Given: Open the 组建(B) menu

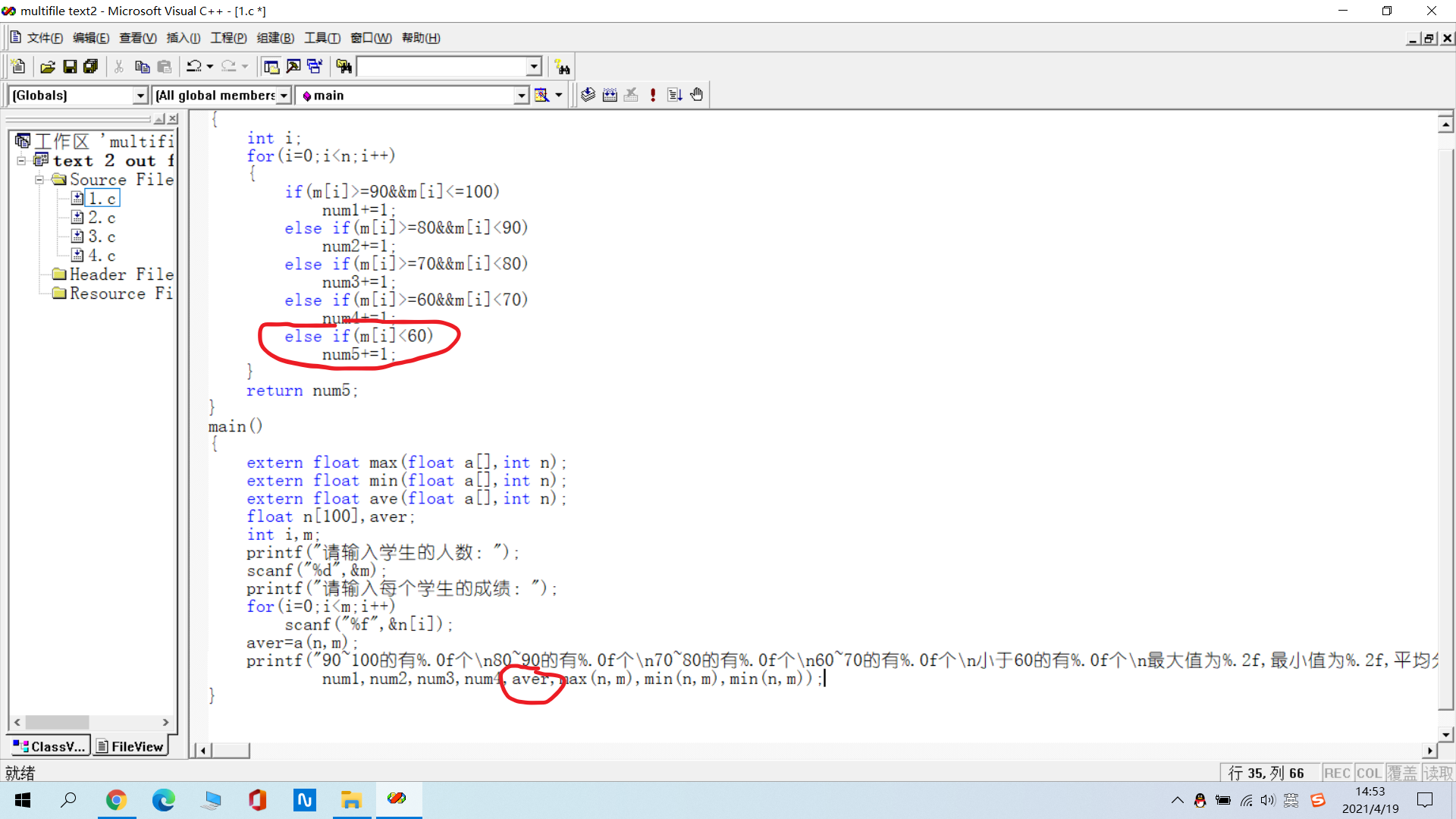Looking at the screenshot, I should (x=275, y=38).
